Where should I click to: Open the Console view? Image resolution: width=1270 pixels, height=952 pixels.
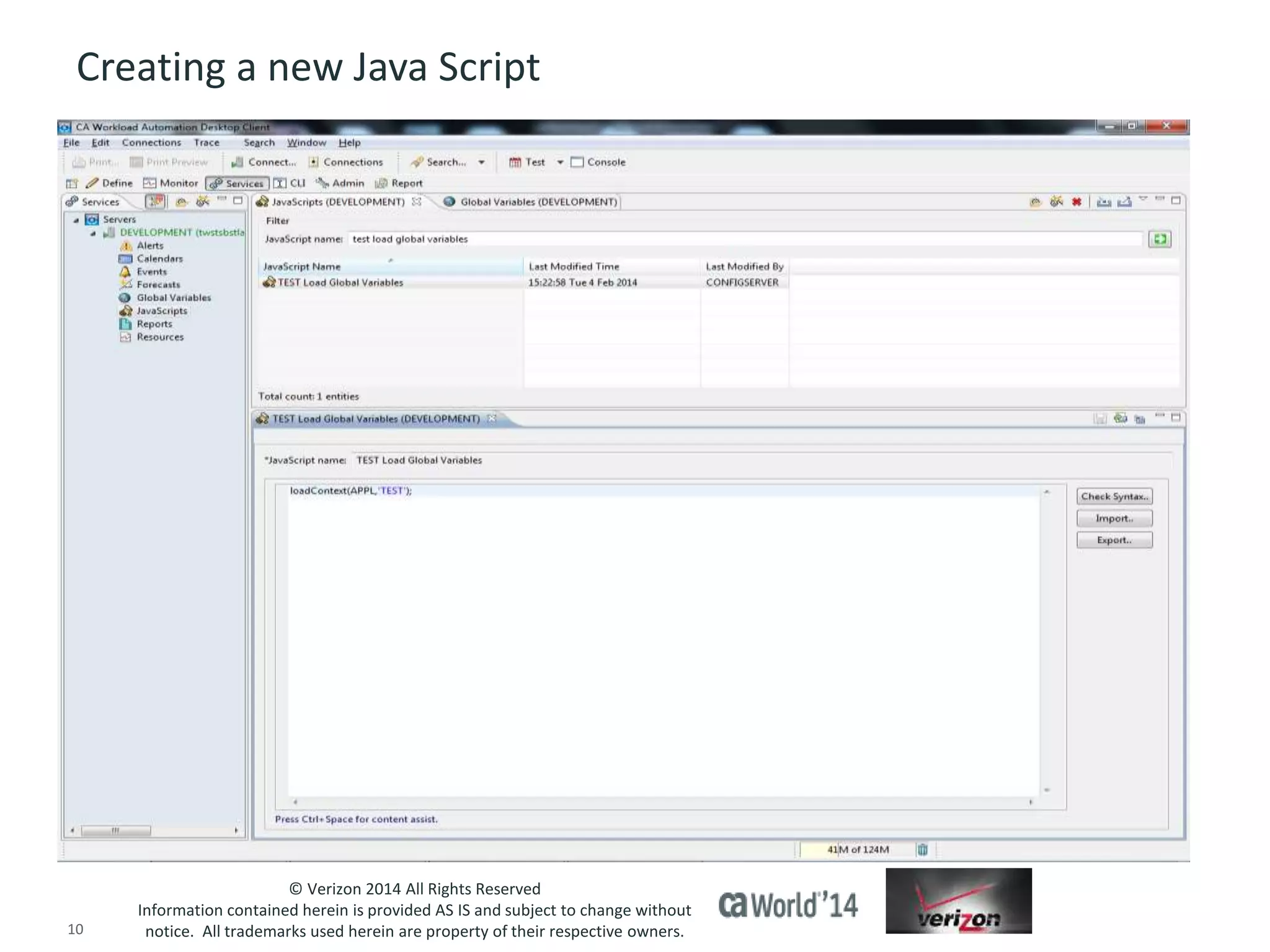[x=598, y=162]
